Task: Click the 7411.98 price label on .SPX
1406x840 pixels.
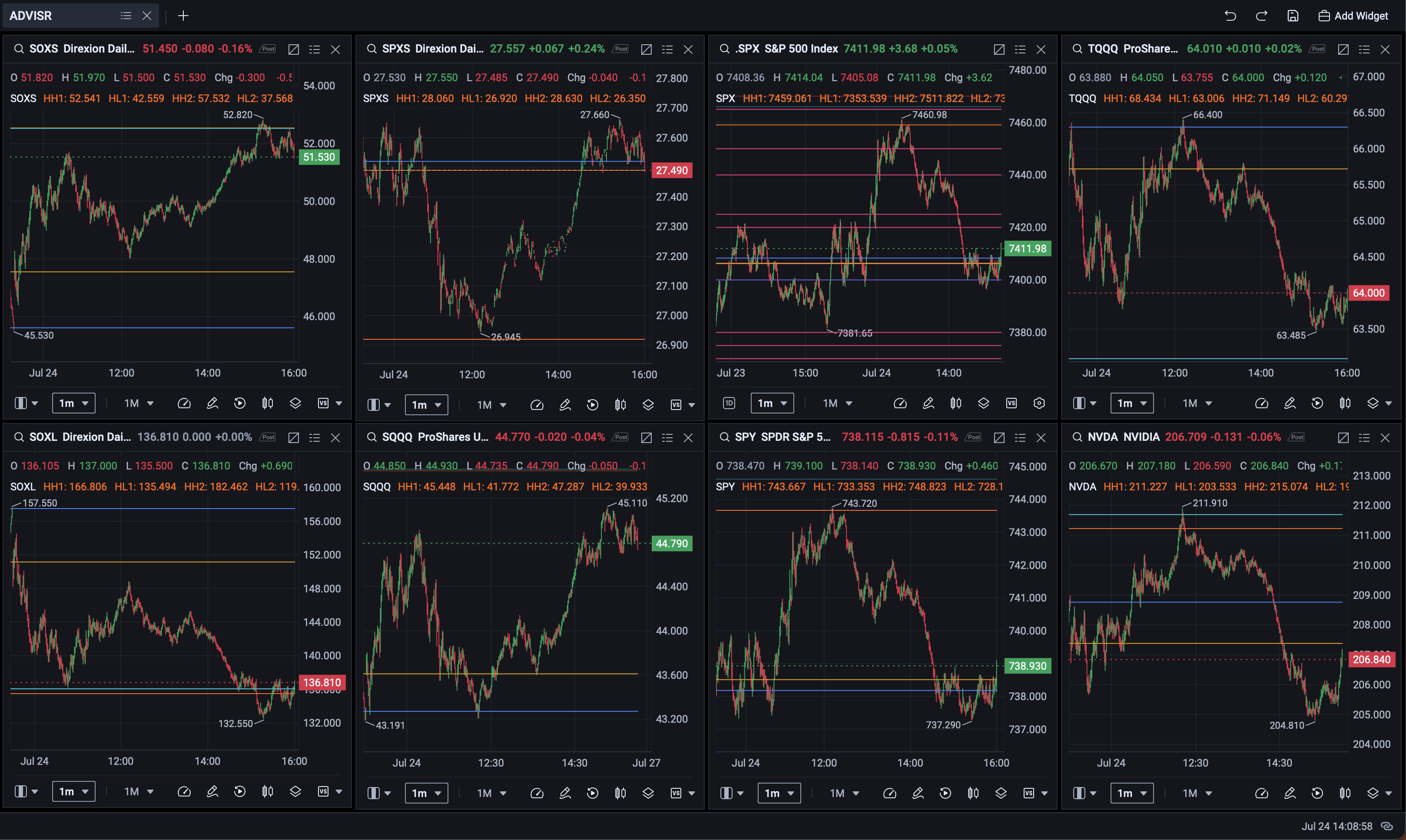Action: [1028, 248]
